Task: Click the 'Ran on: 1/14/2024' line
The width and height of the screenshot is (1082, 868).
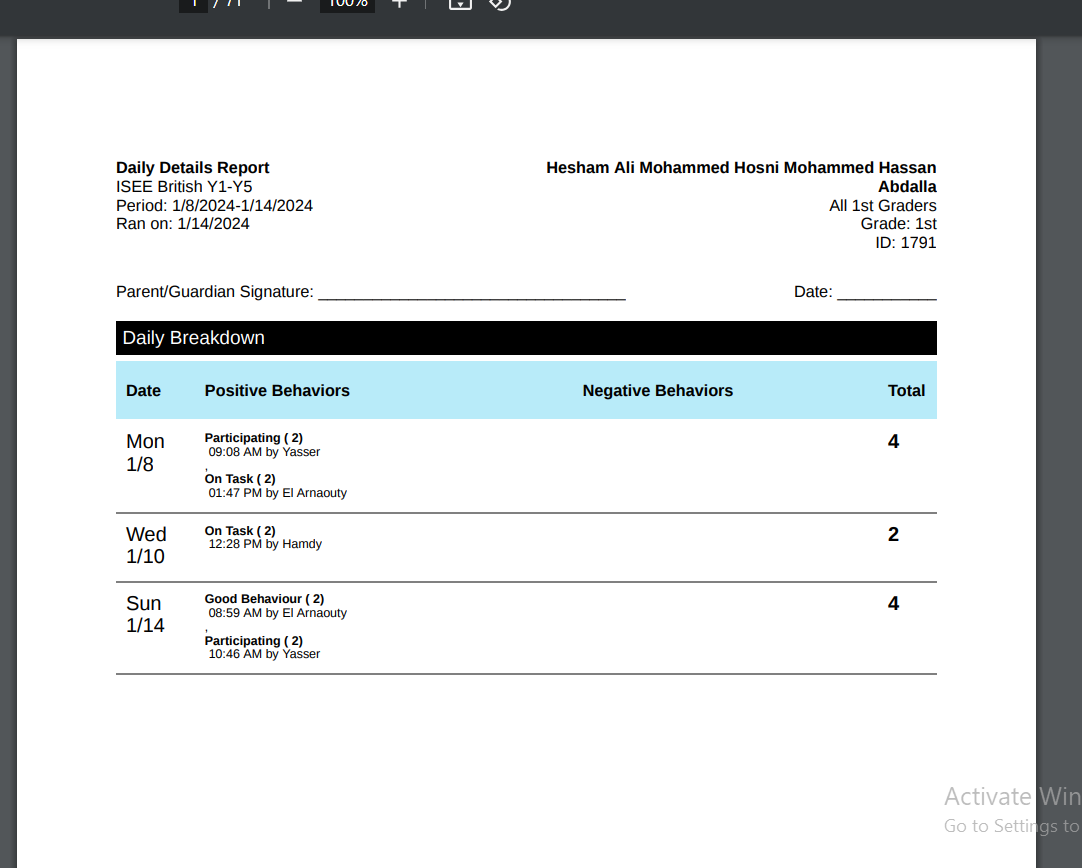Action: click(183, 224)
